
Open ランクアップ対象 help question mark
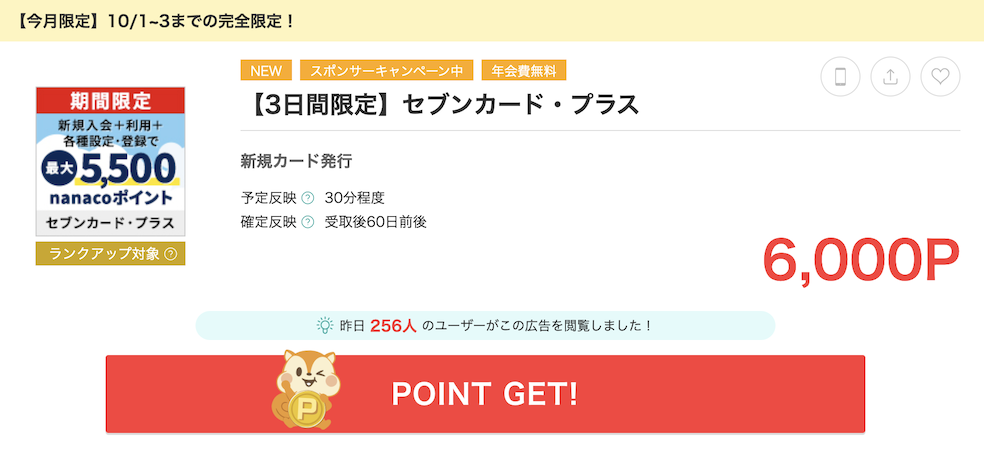tap(170, 254)
